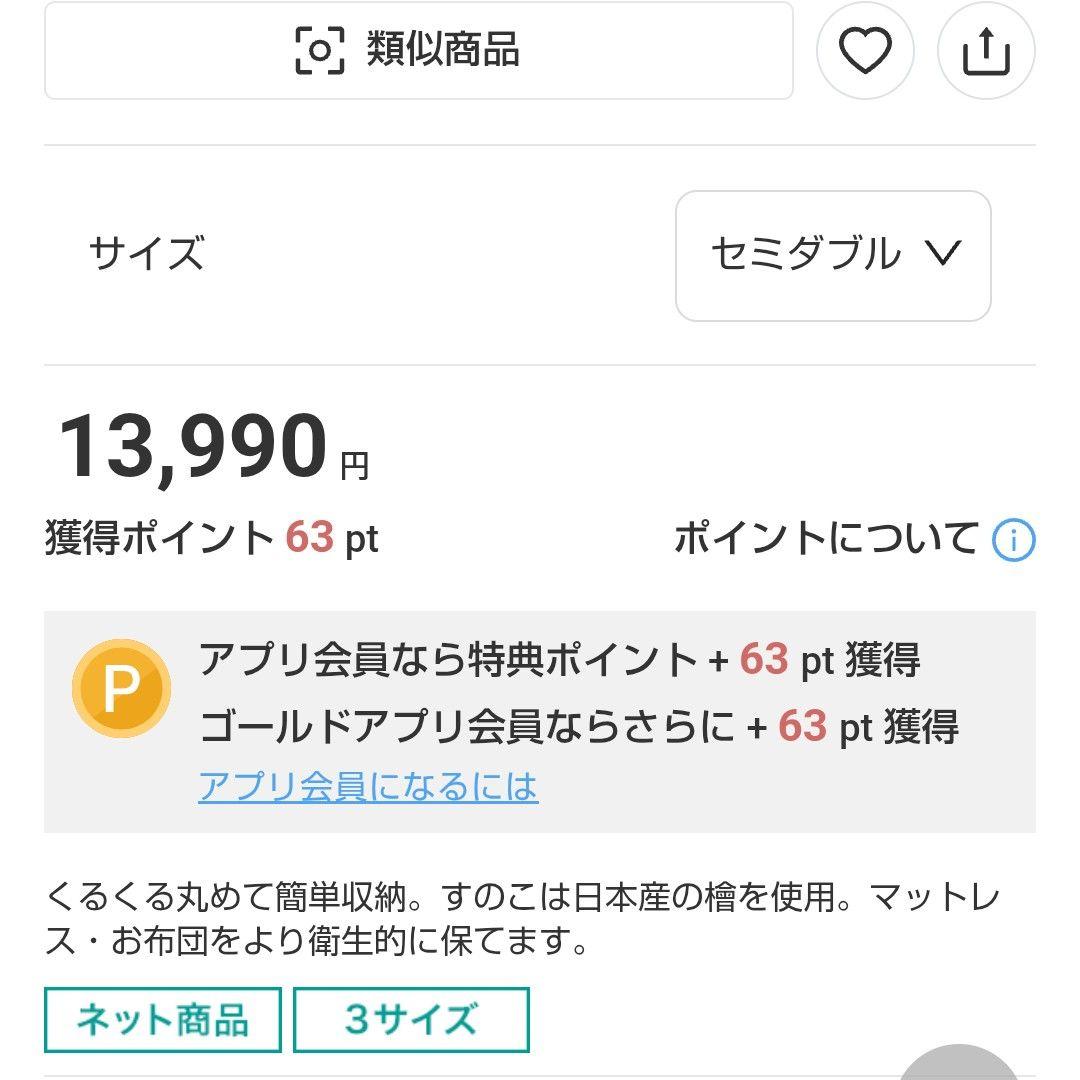This screenshot has width=1080, height=1080.
Task: Expand the size selector chevron
Action: coord(944,255)
